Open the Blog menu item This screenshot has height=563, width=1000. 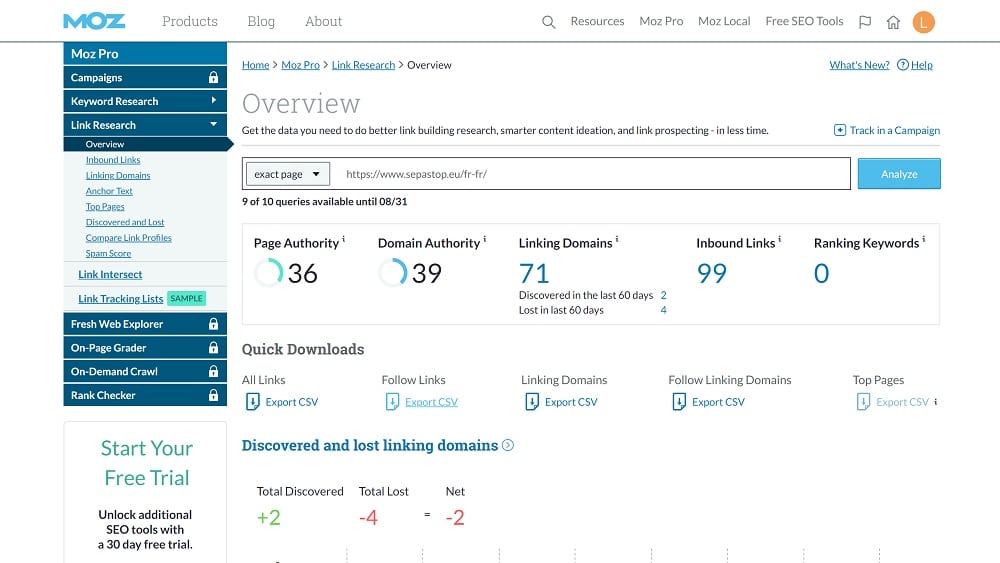(x=261, y=21)
